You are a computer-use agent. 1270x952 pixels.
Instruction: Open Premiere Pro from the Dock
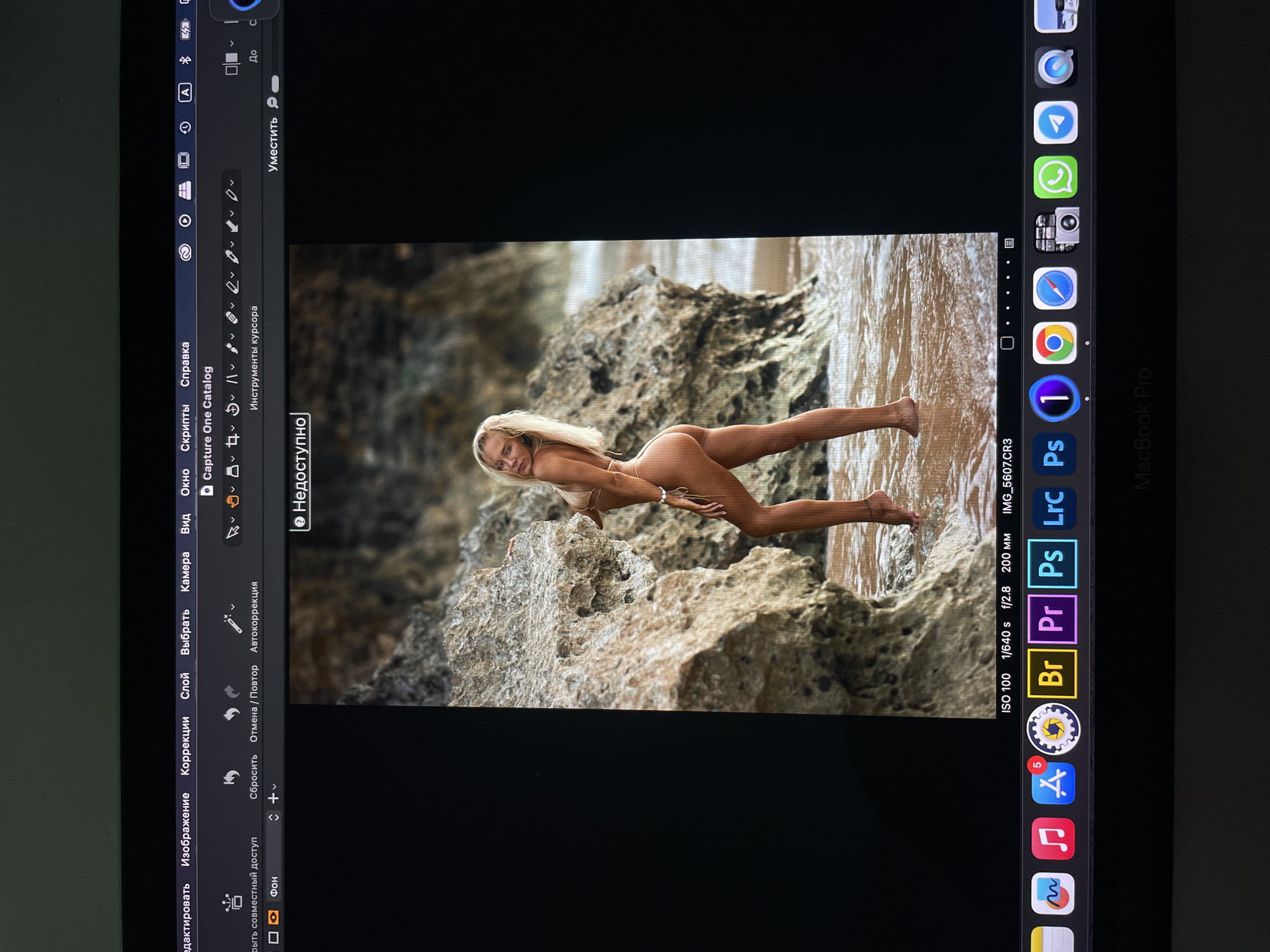click(1053, 619)
